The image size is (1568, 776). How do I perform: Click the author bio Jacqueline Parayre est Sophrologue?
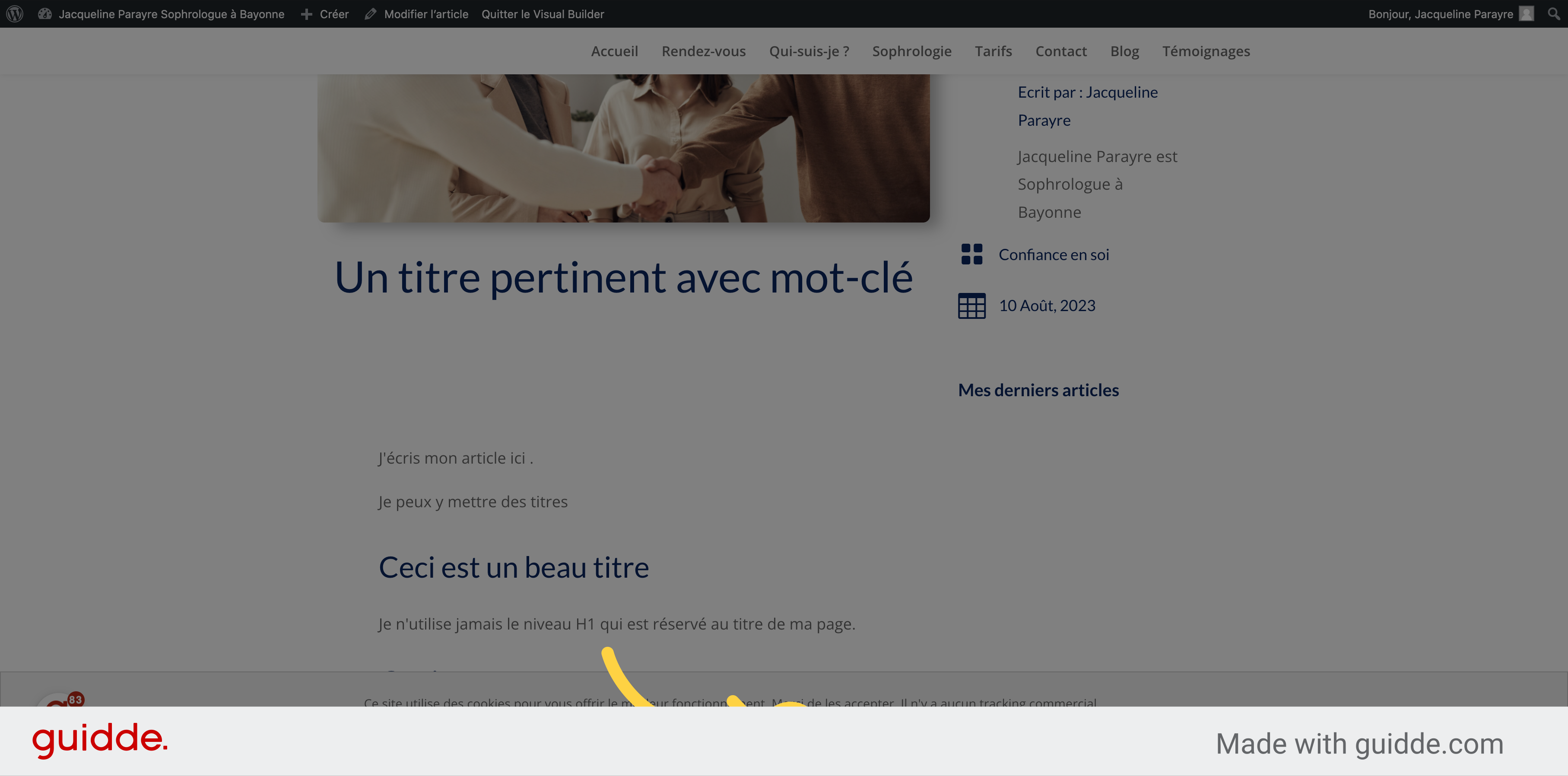tap(1098, 184)
